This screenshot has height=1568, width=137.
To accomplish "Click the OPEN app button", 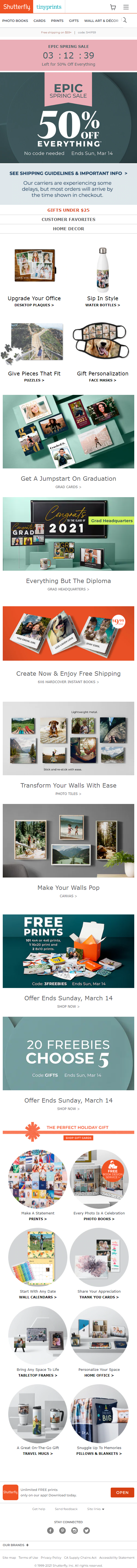I will pos(122,1492).
